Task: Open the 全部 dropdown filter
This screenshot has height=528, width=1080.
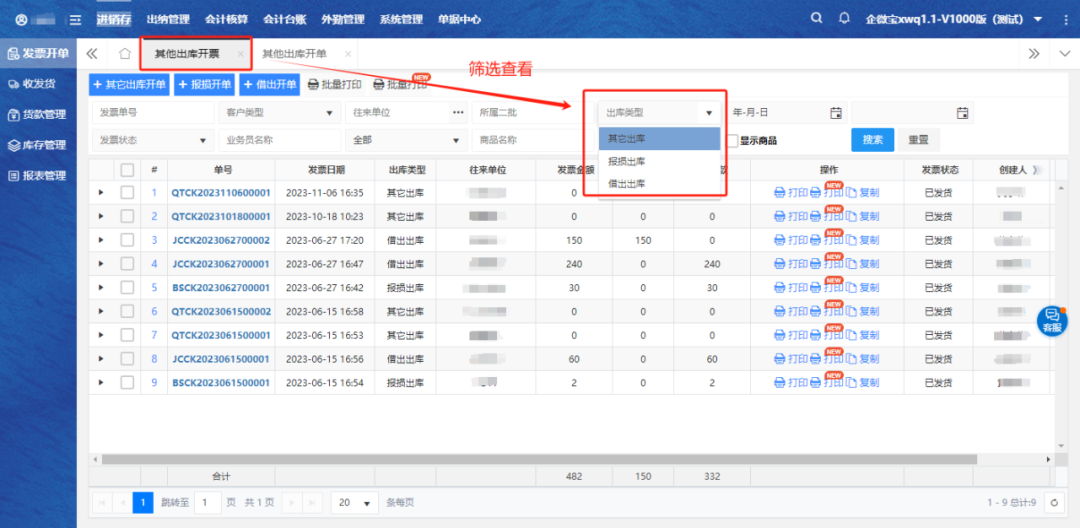Action: tap(406, 140)
